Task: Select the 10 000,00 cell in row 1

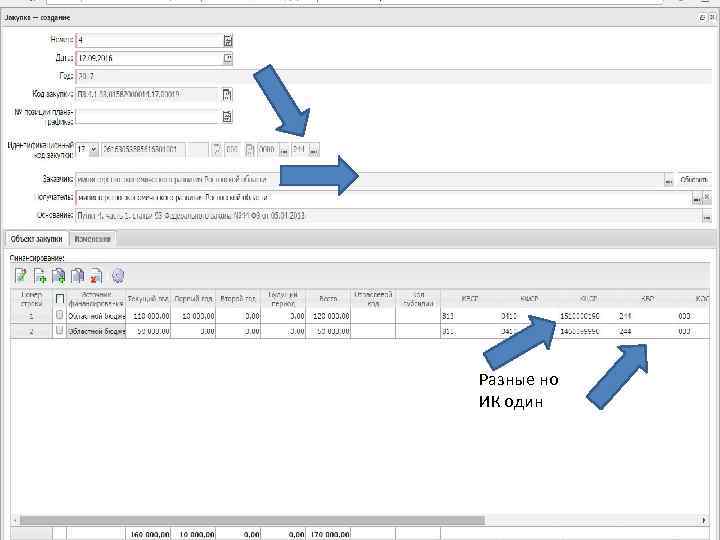Action: pos(193,316)
